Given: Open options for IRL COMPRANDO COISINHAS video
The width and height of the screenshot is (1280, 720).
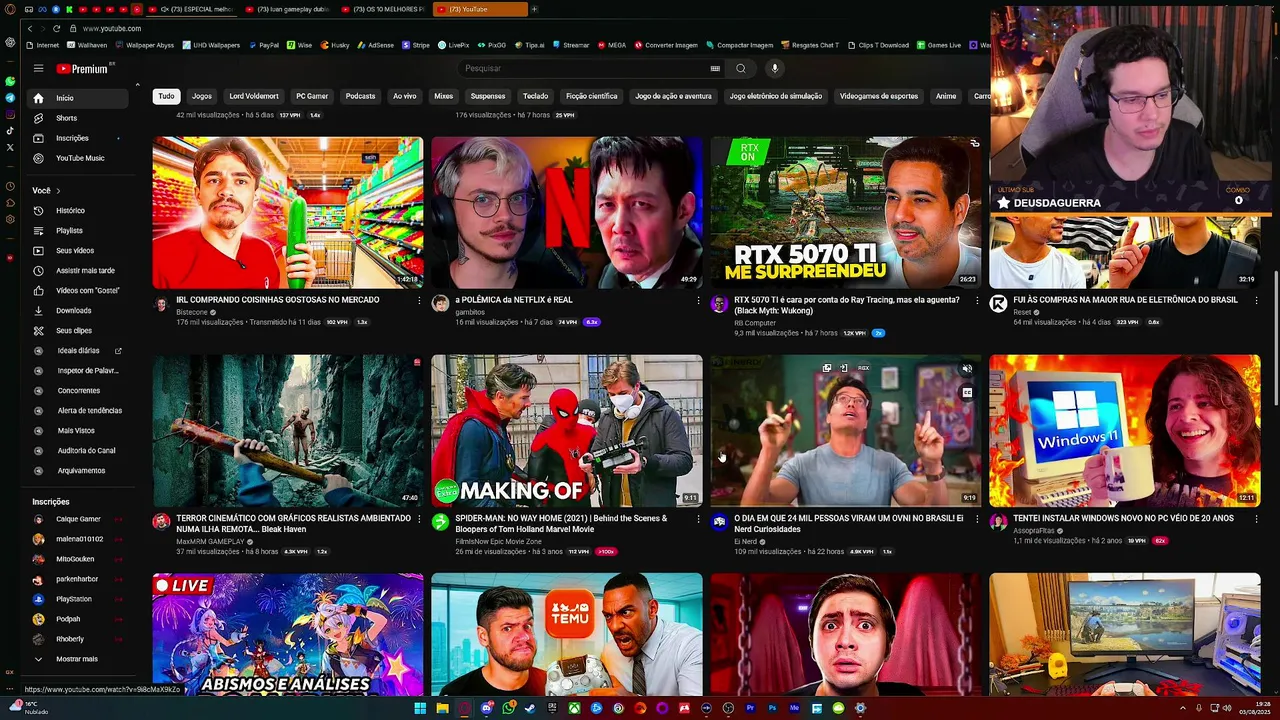Looking at the screenshot, I should tap(419, 300).
